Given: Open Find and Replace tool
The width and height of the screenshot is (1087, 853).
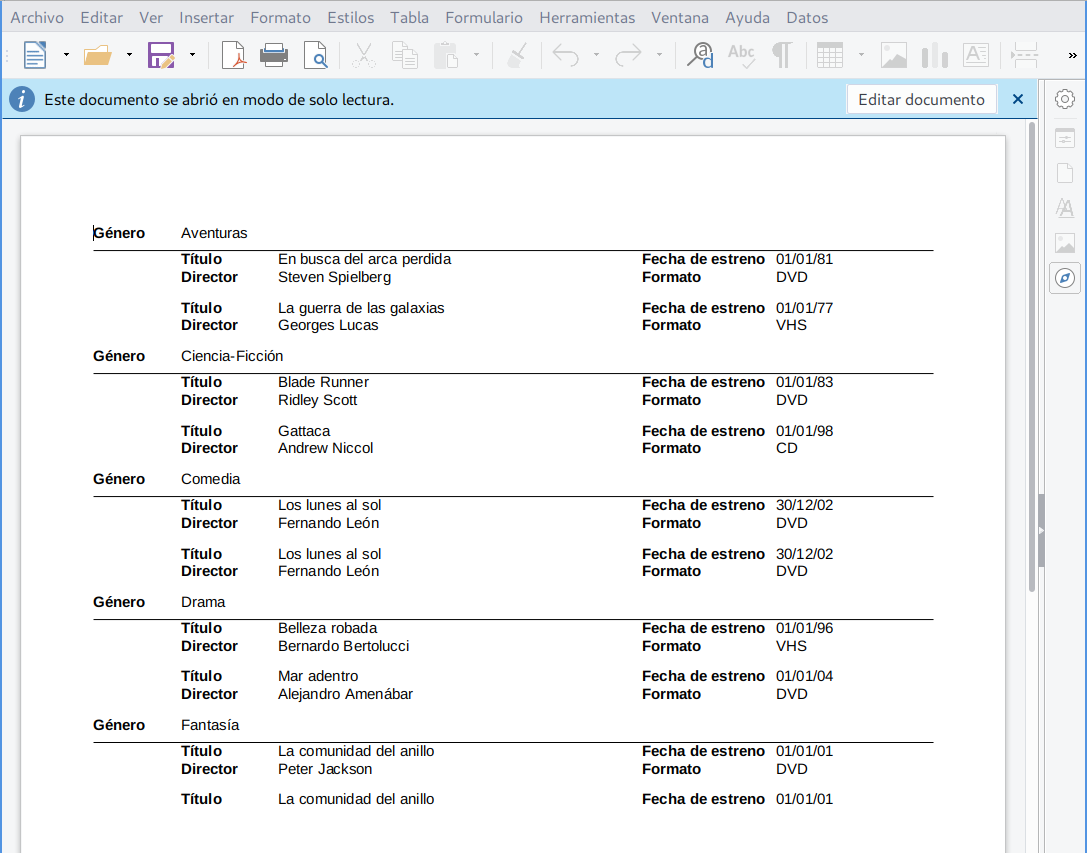Looking at the screenshot, I should coord(700,55).
